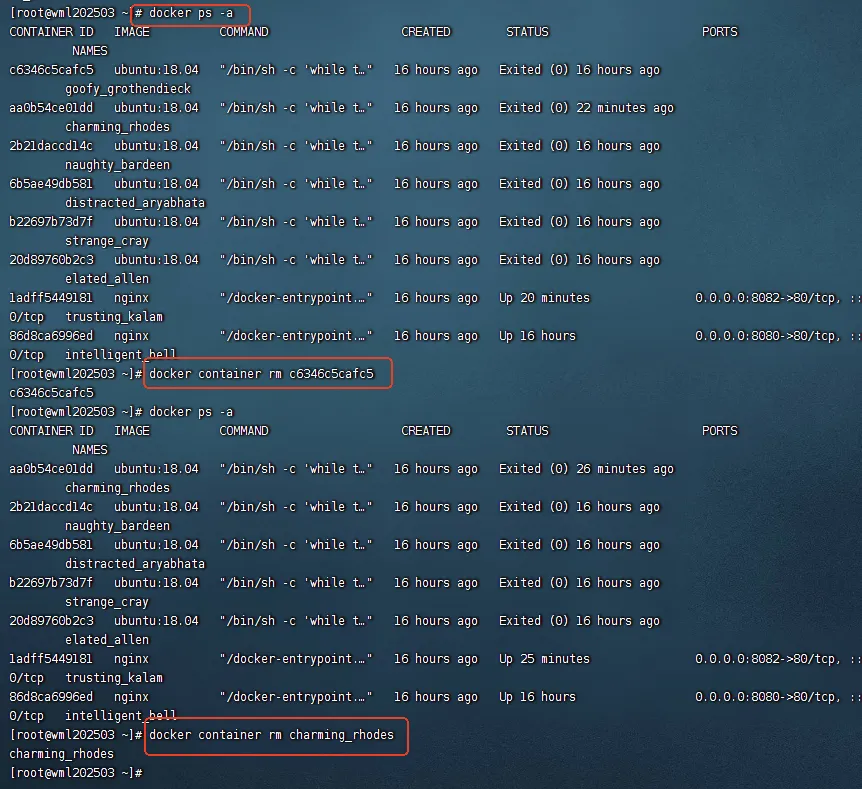Screen dimensions: 862x789
Task: Click status 'Exited (0) 22 minutes ago'
Action: pos(586,108)
